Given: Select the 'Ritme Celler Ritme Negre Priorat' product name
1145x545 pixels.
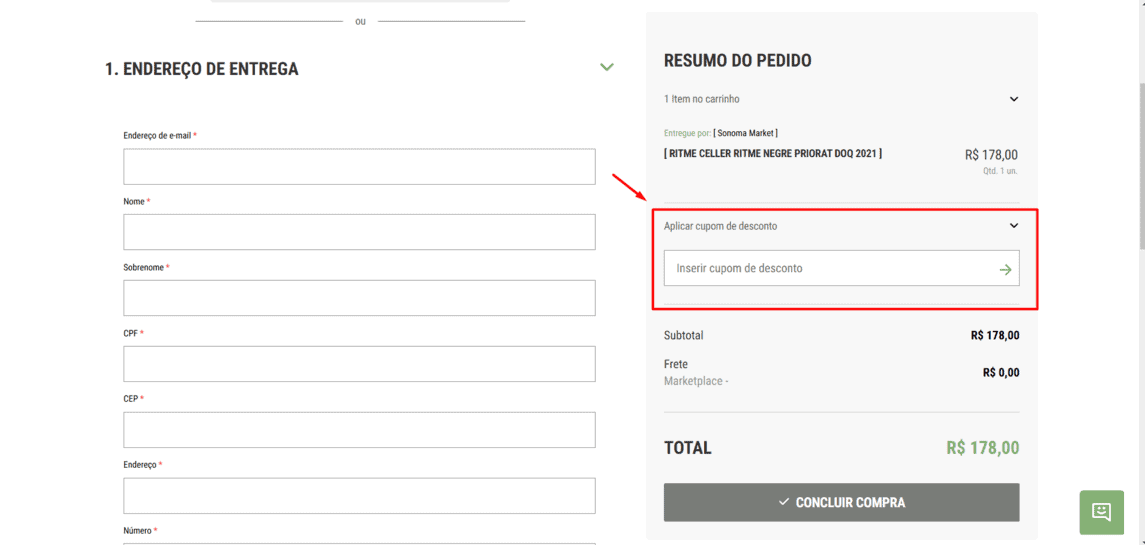Looking at the screenshot, I should point(773,154).
